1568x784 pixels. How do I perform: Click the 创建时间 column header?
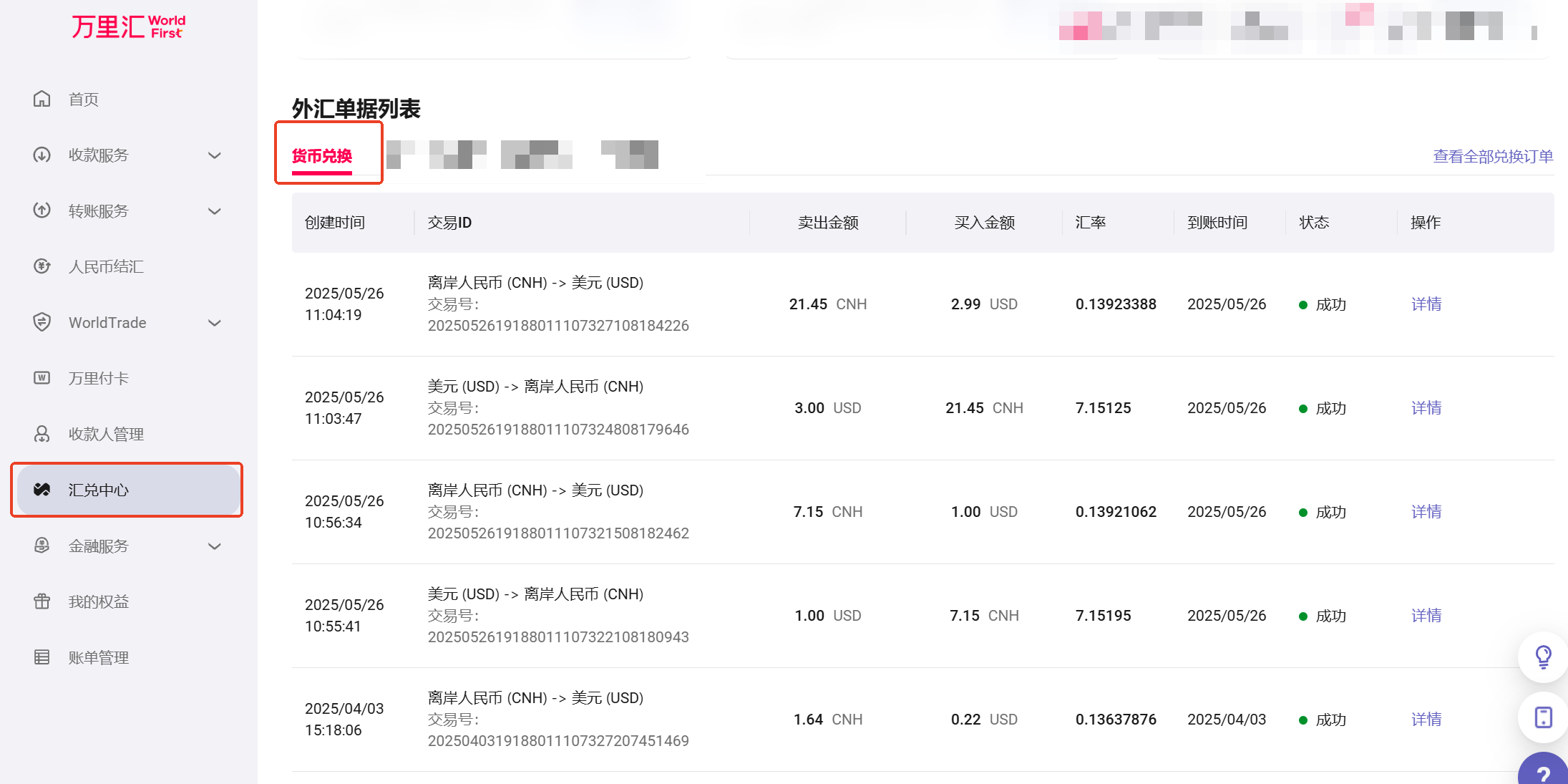[x=335, y=223]
